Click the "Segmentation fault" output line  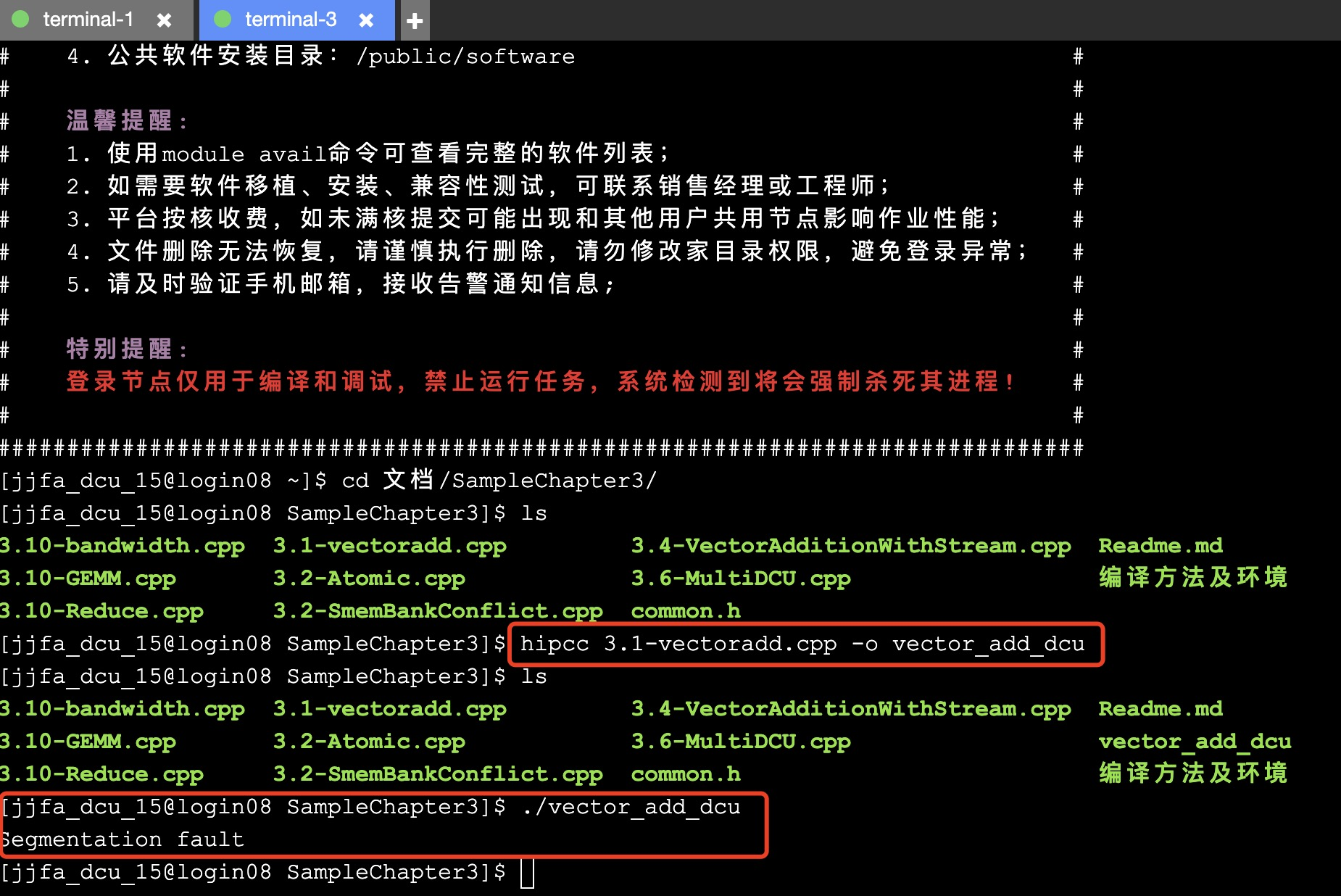[x=123, y=839]
